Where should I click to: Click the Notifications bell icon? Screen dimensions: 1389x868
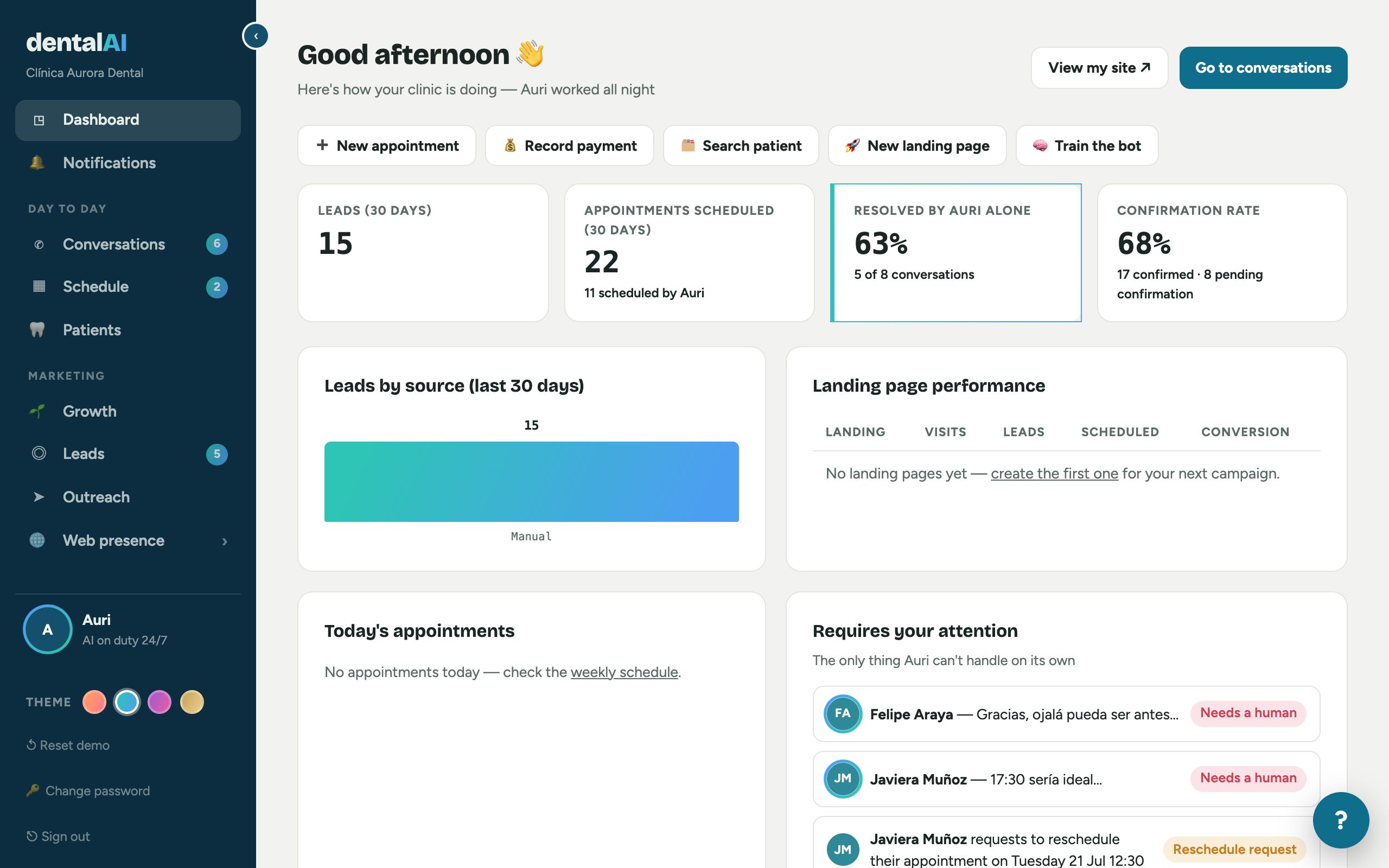[x=37, y=162]
